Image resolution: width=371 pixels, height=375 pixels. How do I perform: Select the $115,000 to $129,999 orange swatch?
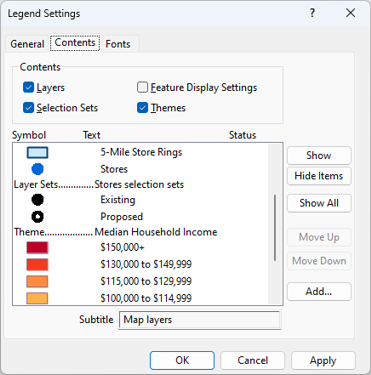(x=37, y=281)
